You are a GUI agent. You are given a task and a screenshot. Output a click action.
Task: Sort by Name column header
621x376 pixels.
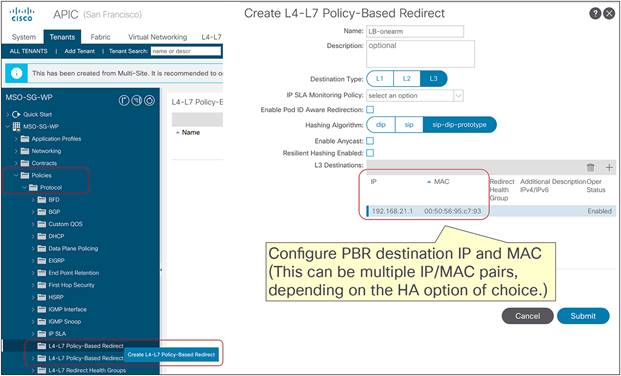[190, 133]
